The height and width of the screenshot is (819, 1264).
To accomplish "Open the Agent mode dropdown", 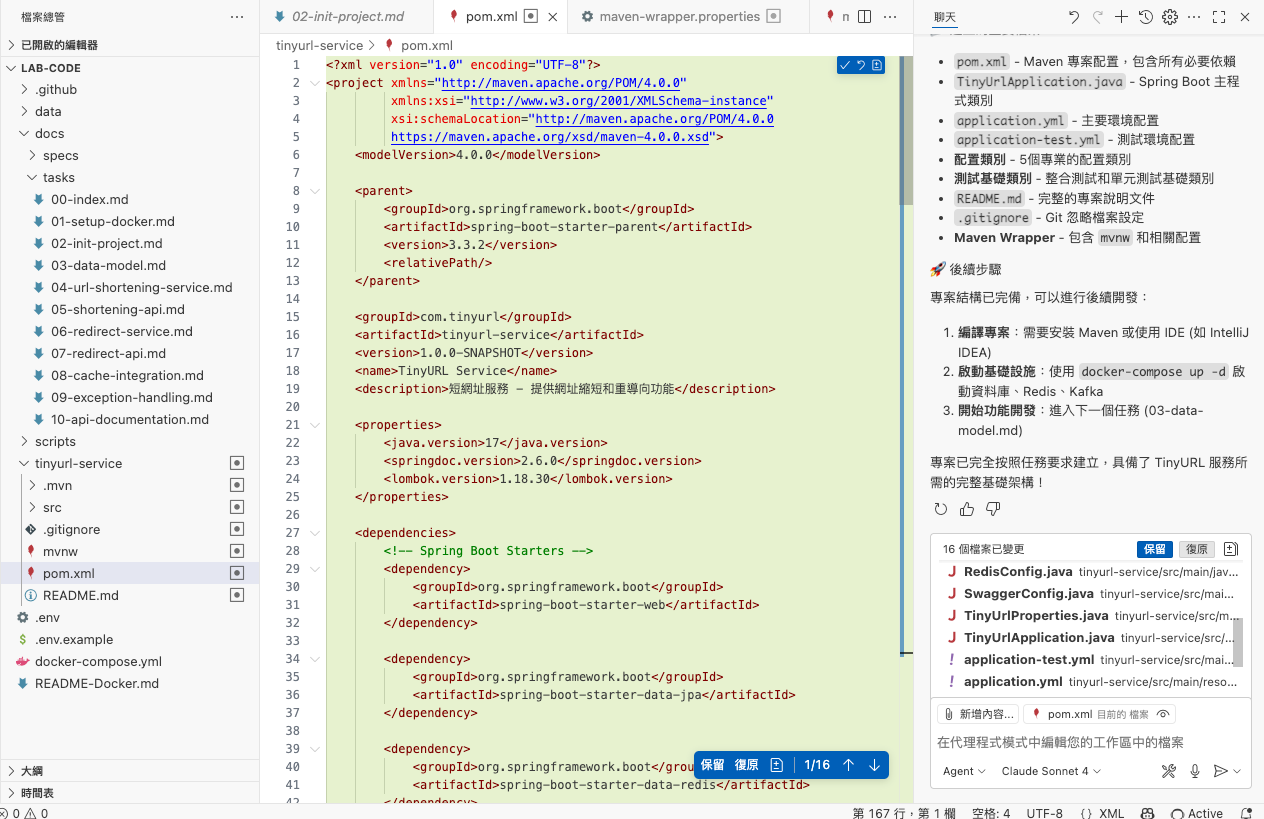I will 962,771.
